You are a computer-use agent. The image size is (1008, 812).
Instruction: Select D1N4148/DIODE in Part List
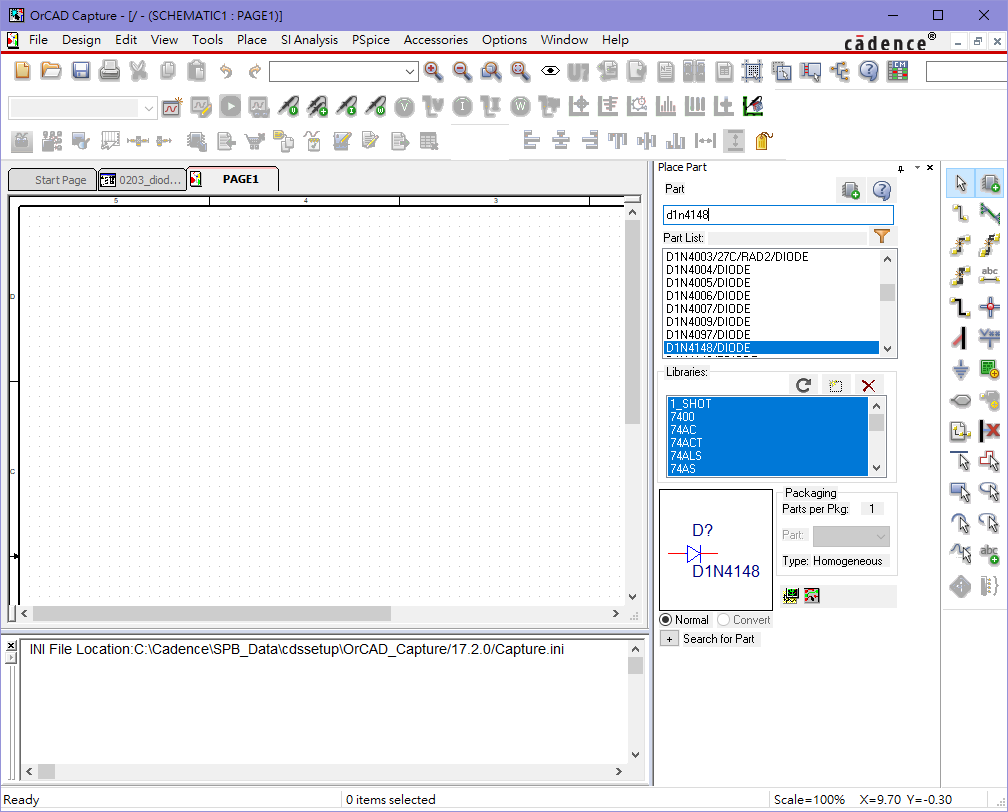(x=771, y=348)
